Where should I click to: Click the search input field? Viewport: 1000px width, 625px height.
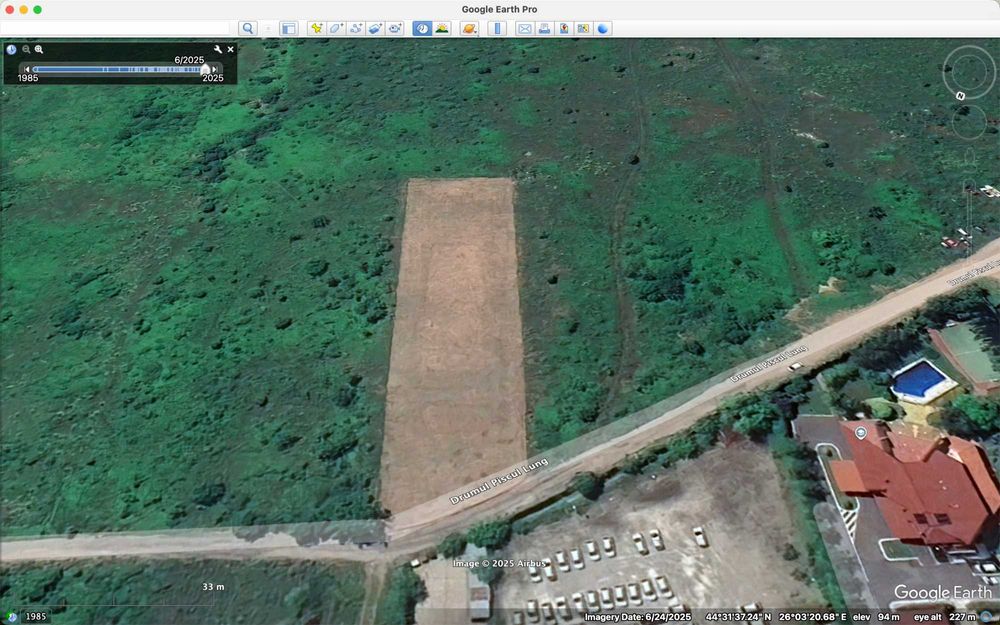click(115, 28)
